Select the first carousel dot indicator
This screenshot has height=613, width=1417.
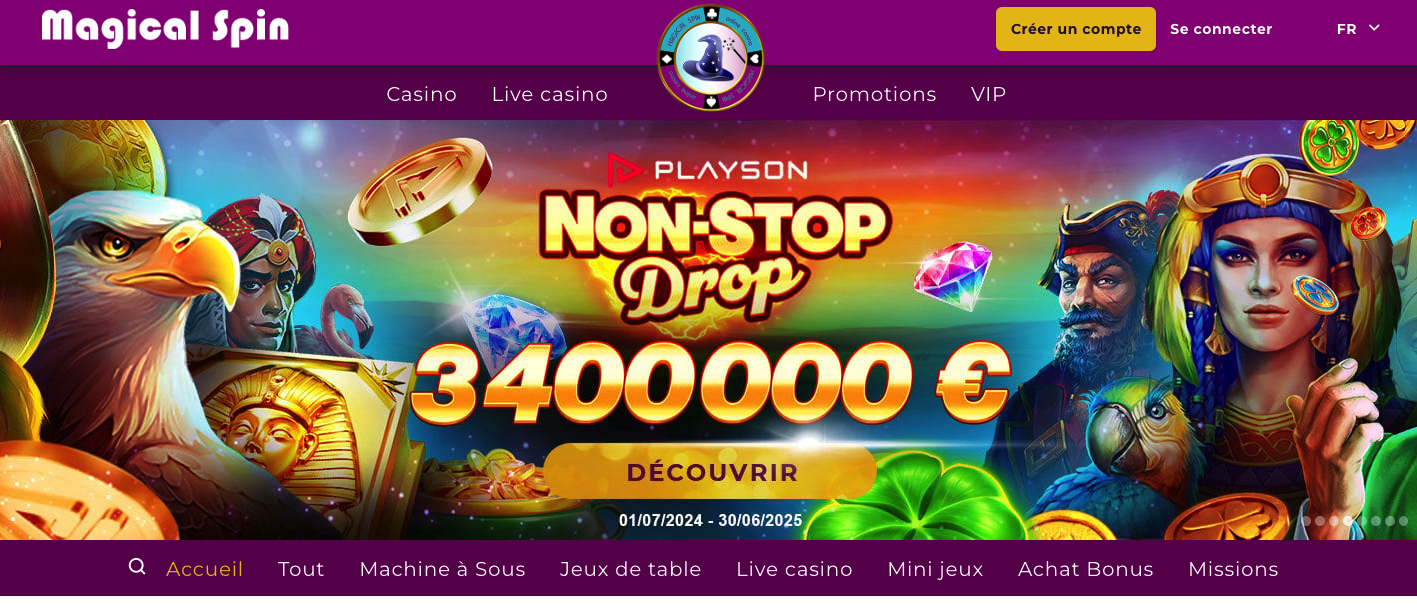[x=1307, y=521]
